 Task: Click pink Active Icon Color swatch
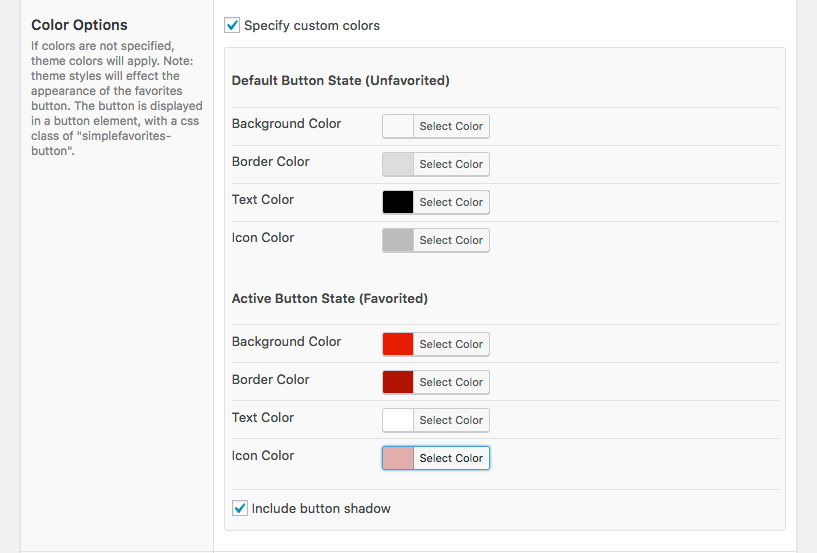click(x=398, y=458)
